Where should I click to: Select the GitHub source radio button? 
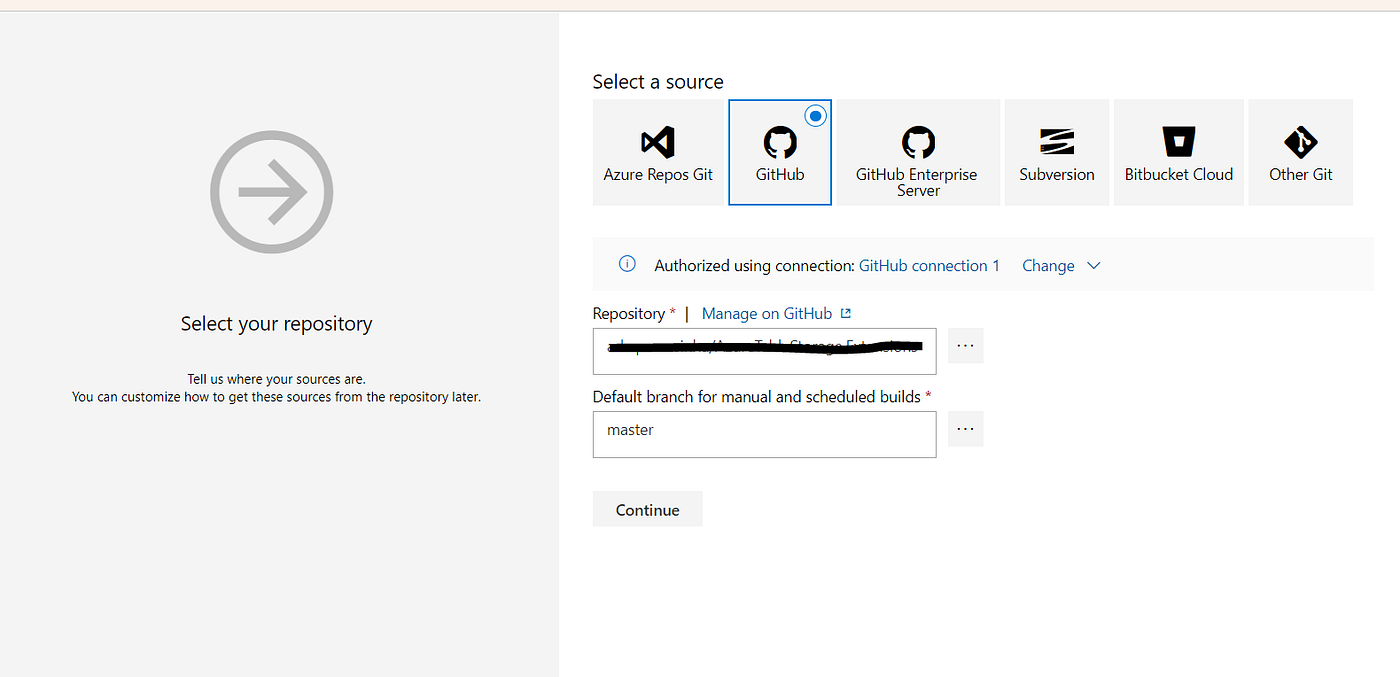pyautogui.click(x=815, y=115)
